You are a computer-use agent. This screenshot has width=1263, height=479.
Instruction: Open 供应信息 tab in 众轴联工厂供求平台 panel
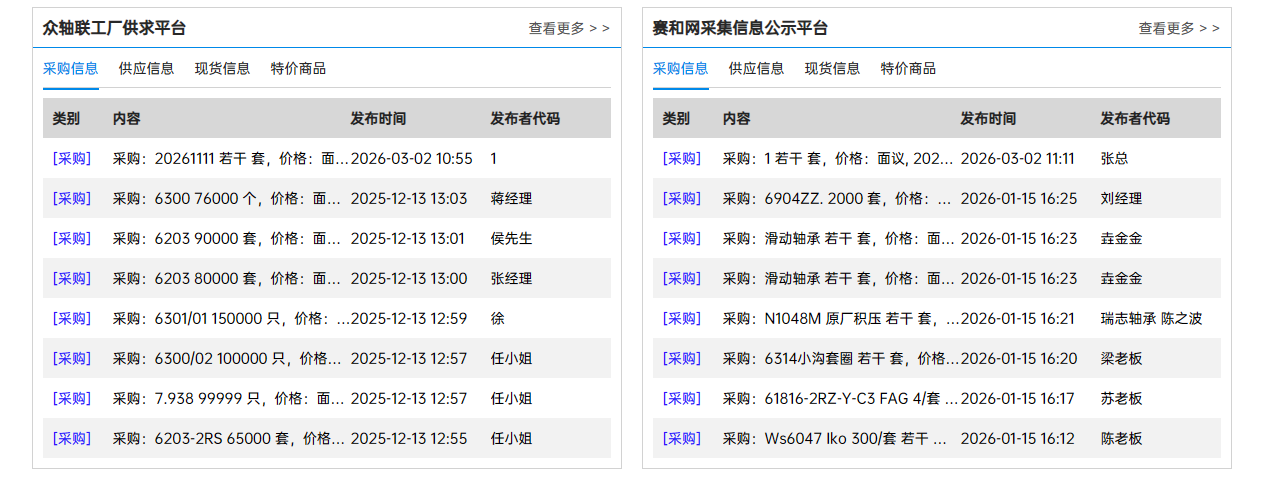point(146,69)
